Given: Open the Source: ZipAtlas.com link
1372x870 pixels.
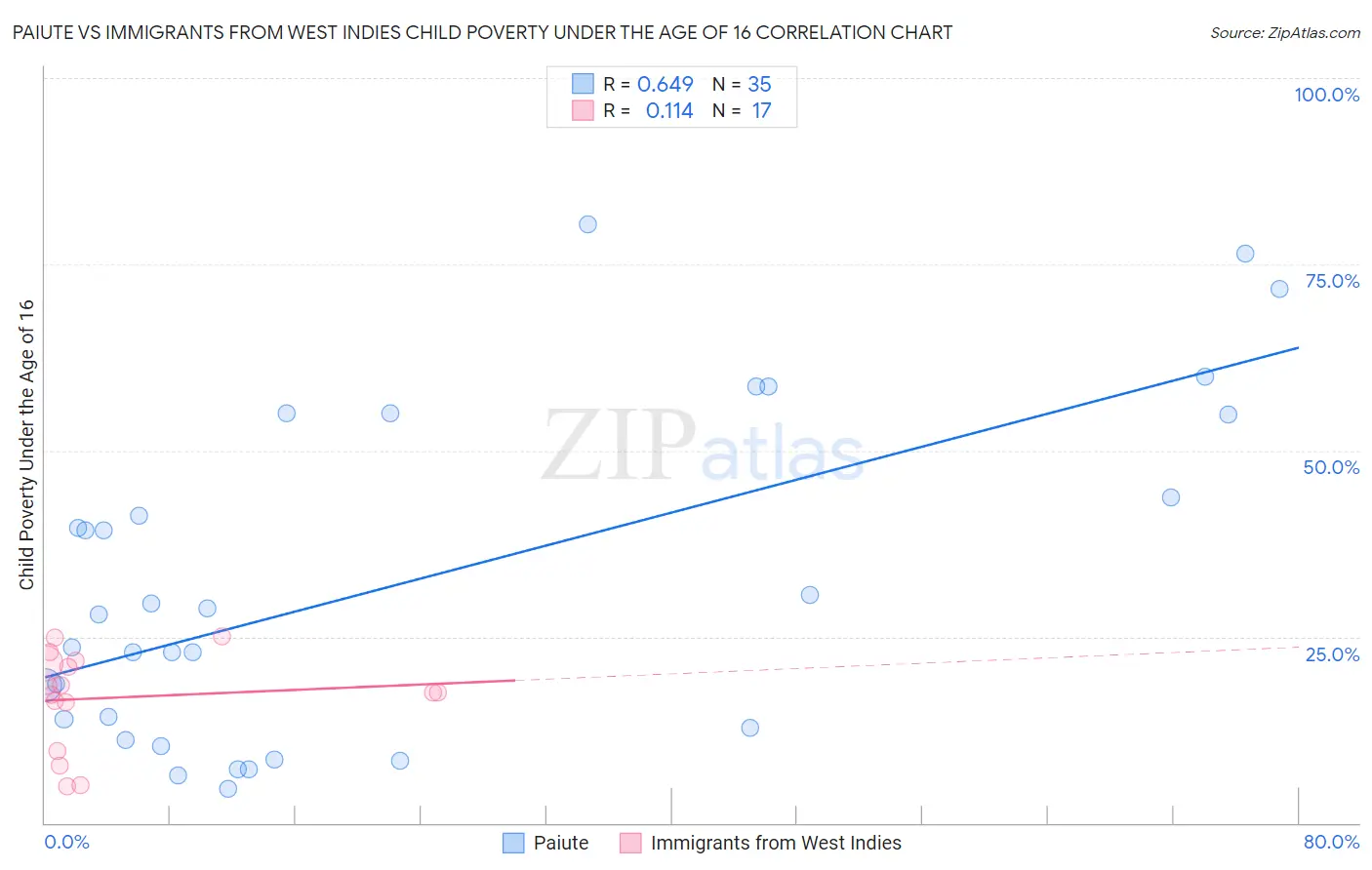Looking at the screenshot, I should [x=1285, y=32].
